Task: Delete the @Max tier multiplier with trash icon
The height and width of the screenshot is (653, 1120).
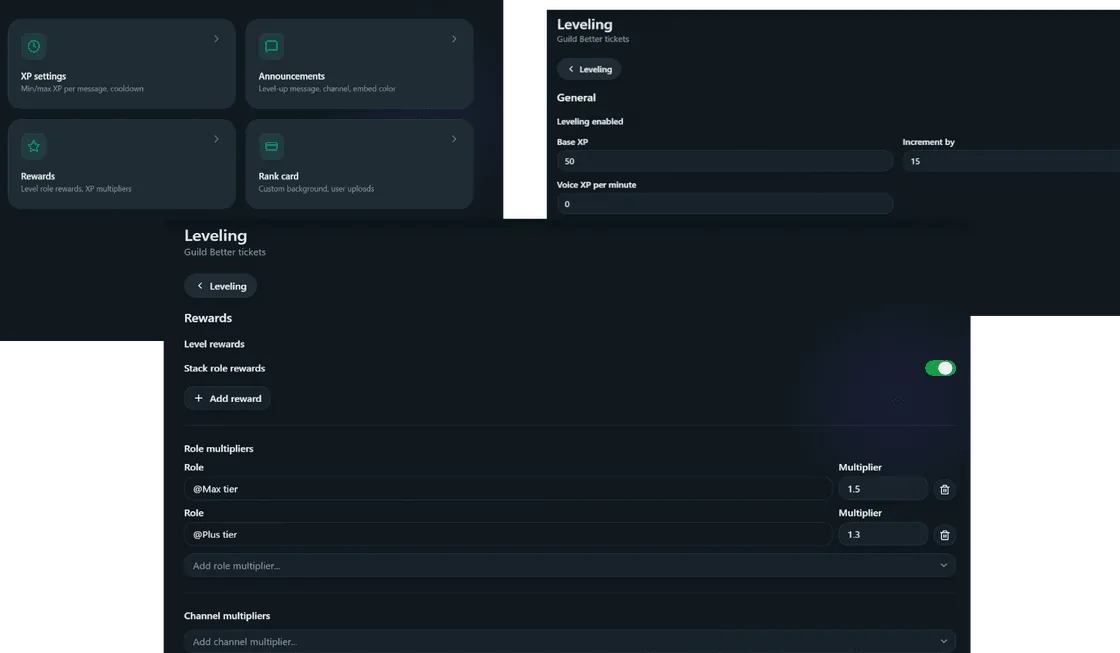Action: tap(944, 489)
